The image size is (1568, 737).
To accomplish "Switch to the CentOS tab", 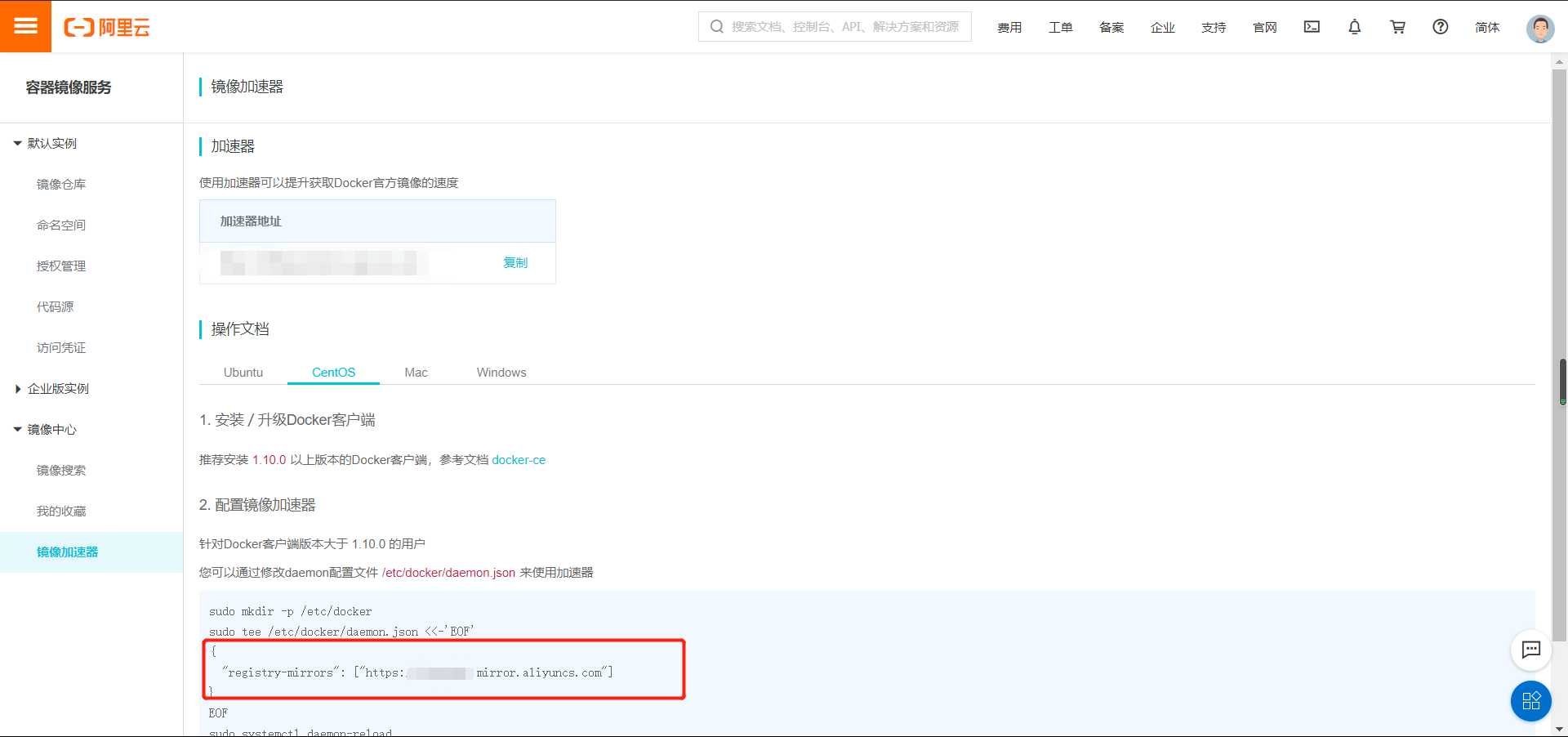I will 333,373.
